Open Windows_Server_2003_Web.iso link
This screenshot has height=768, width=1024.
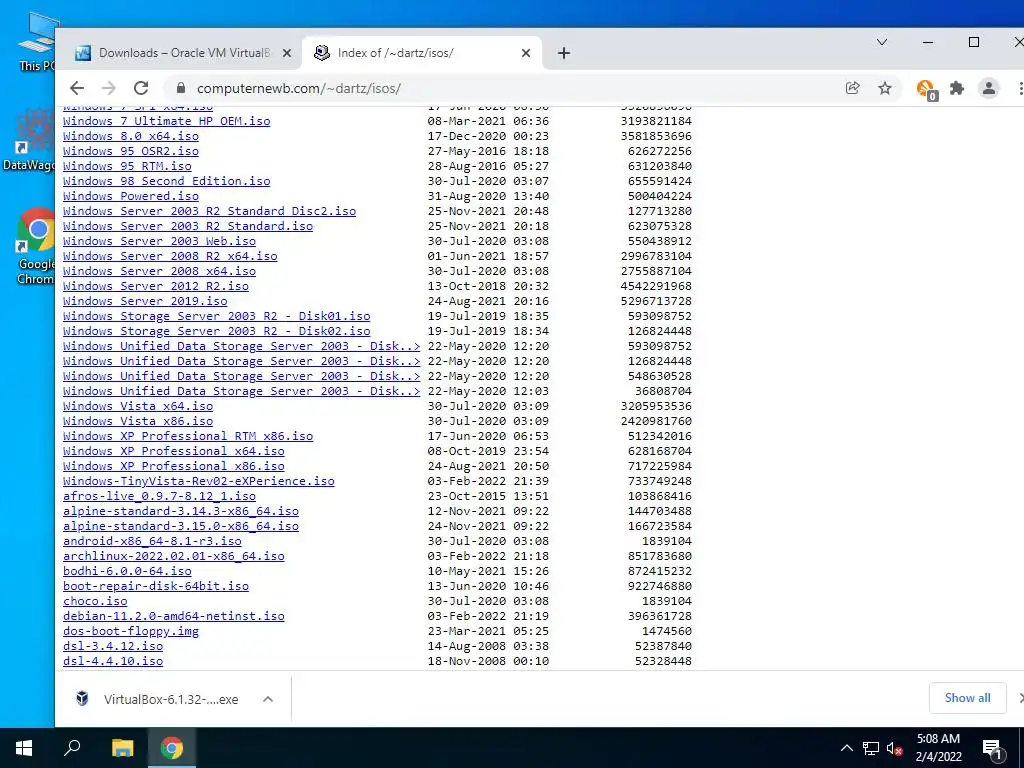(x=159, y=241)
